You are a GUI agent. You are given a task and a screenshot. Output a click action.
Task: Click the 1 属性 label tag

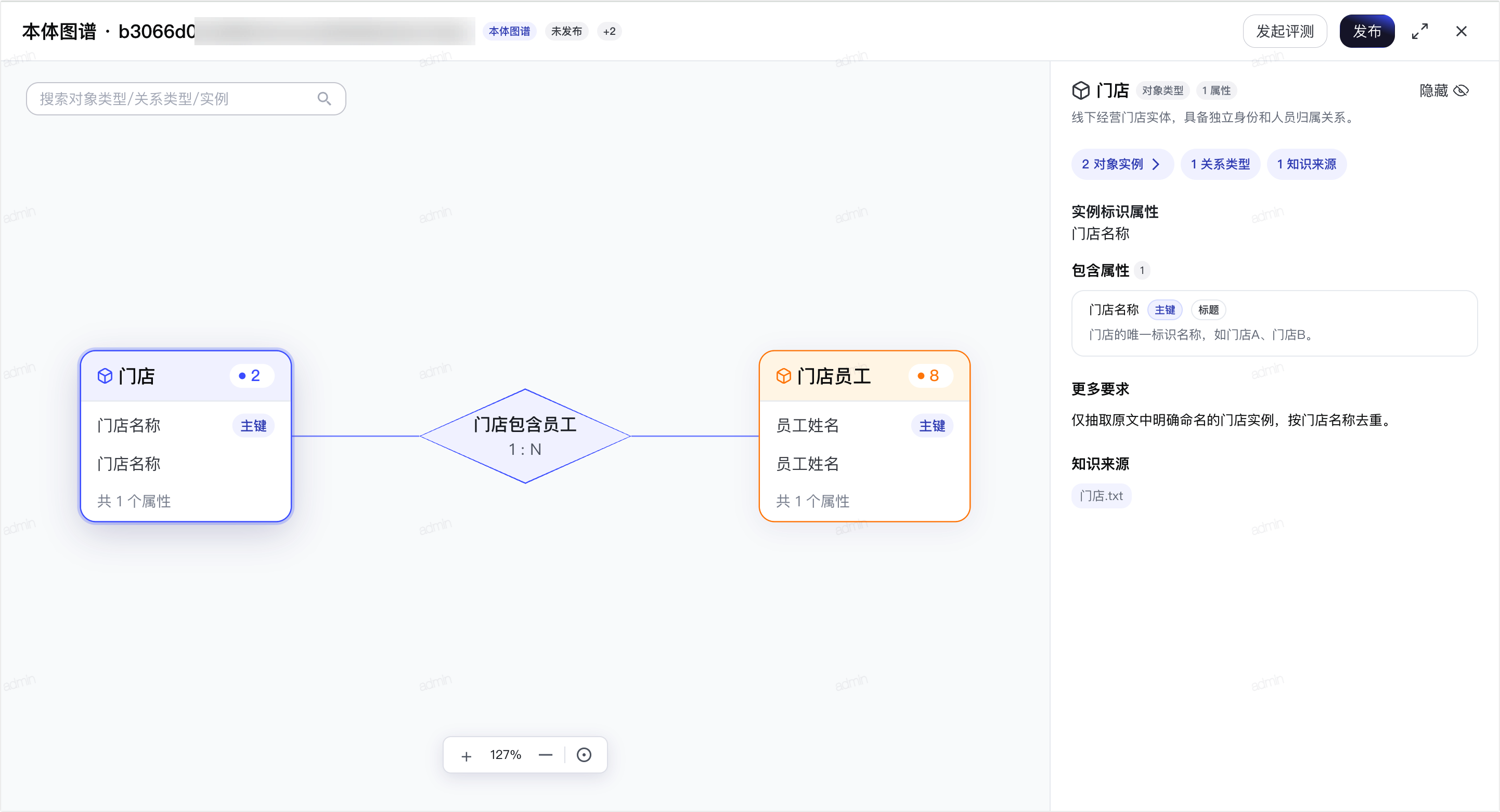point(1217,91)
